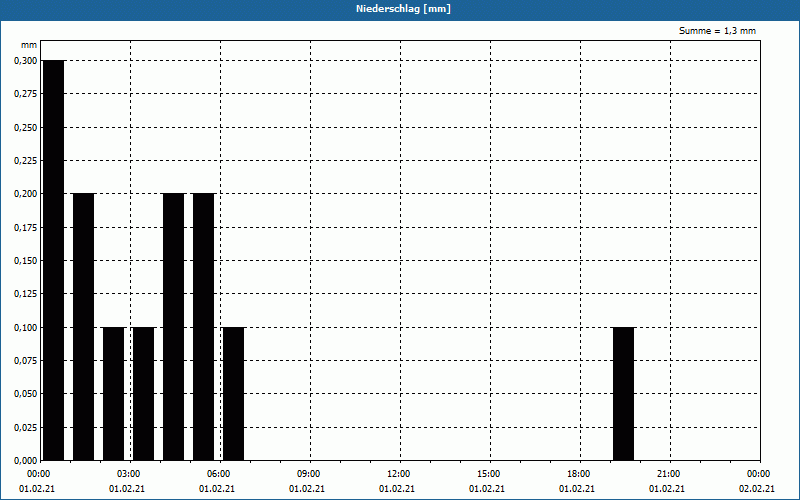Click the 0,200 bar ending at 06:00
This screenshot has width=800, height=500.
[204, 327]
